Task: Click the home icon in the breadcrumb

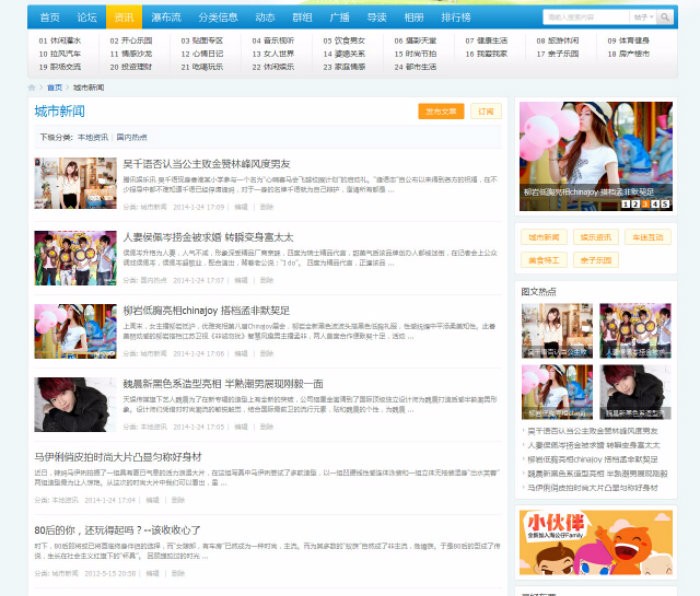Action: coord(31,88)
